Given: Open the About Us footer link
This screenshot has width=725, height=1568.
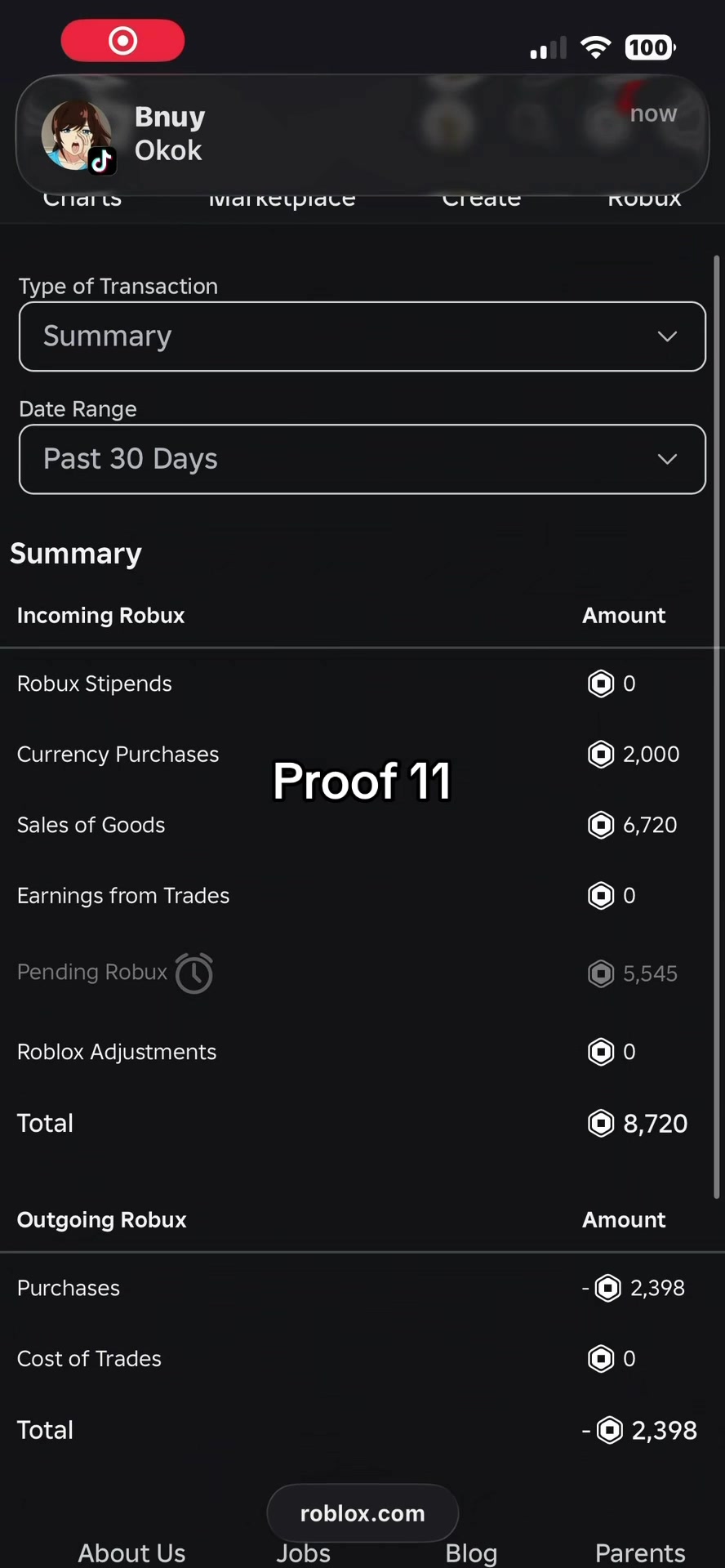Looking at the screenshot, I should coord(131,1552).
